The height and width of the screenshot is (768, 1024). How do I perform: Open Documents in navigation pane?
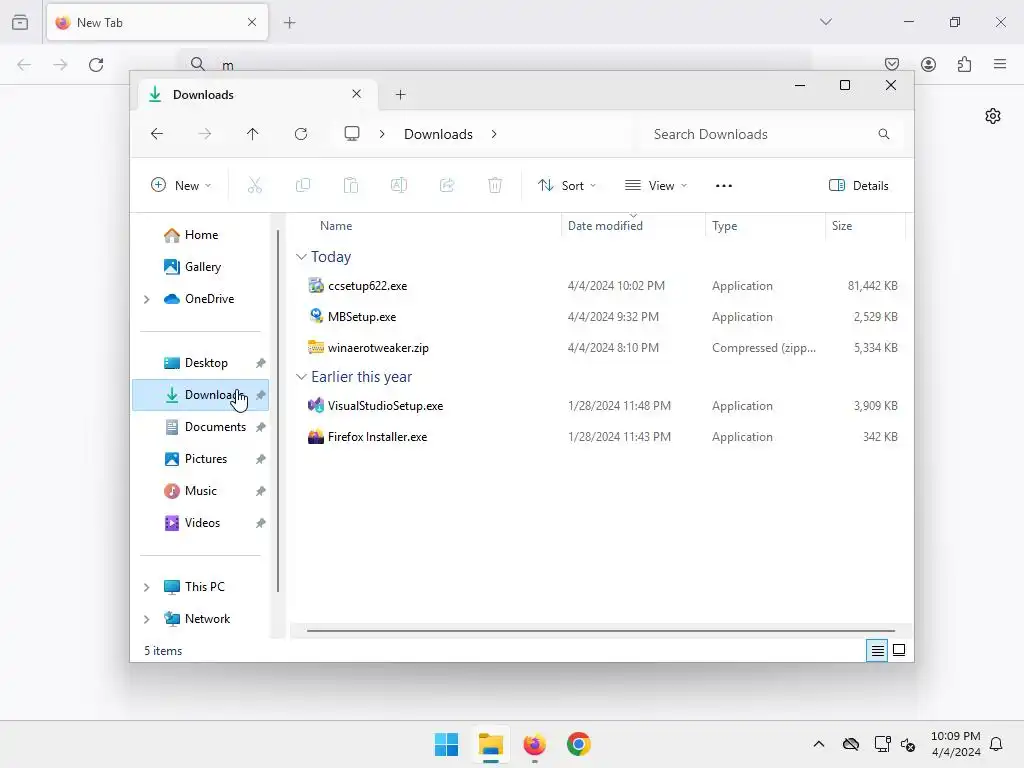[200, 427]
